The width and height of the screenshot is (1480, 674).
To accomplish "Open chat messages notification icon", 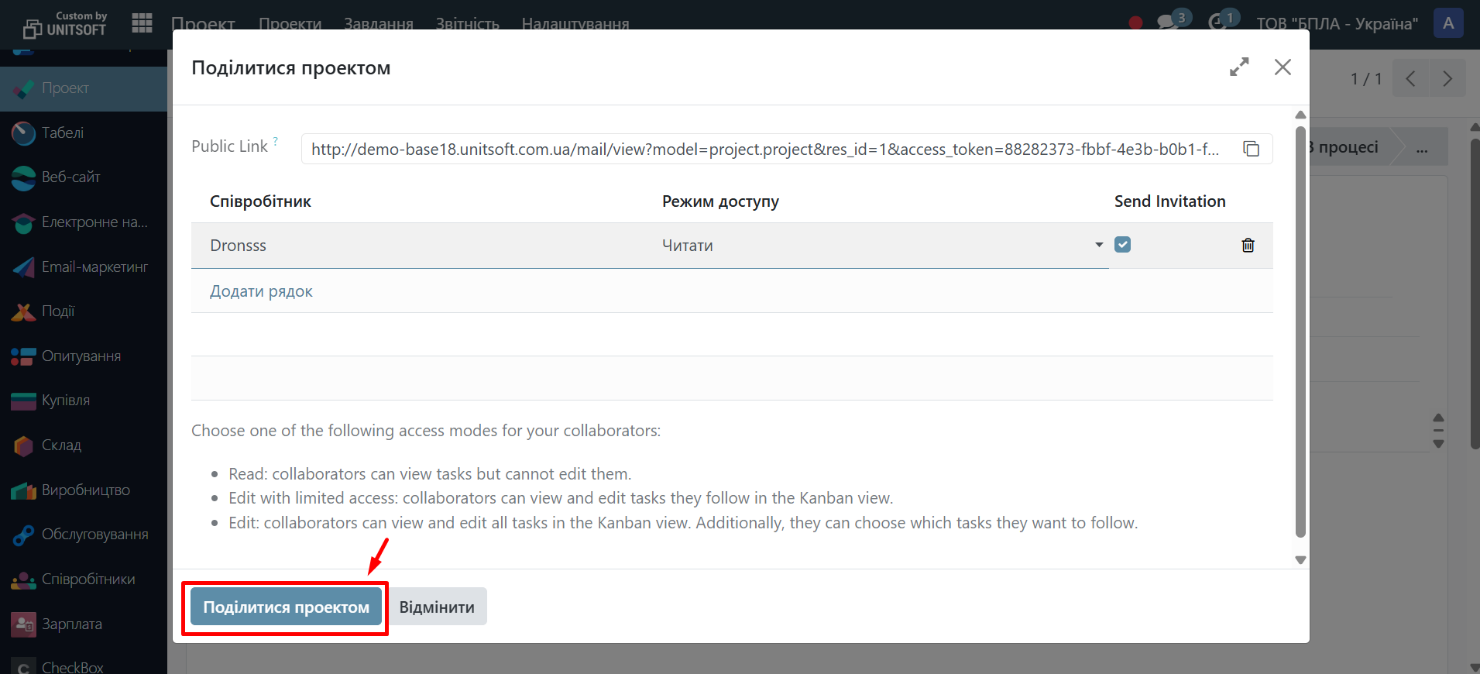I will click(1166, 22).
